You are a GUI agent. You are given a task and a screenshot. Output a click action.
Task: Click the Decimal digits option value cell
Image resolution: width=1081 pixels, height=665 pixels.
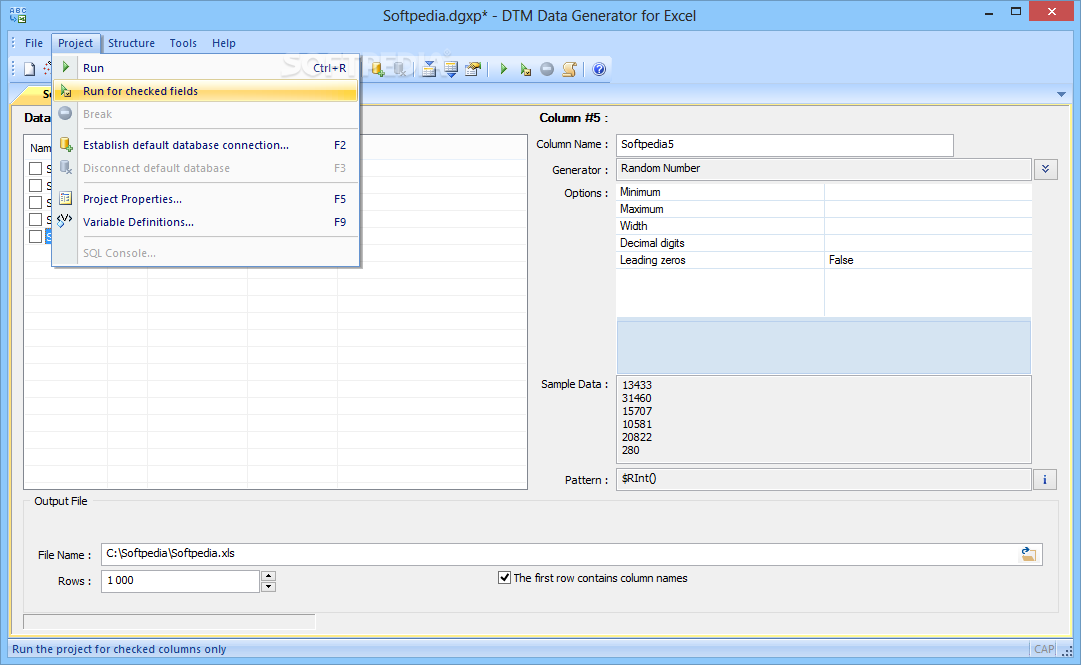point(928,243)
